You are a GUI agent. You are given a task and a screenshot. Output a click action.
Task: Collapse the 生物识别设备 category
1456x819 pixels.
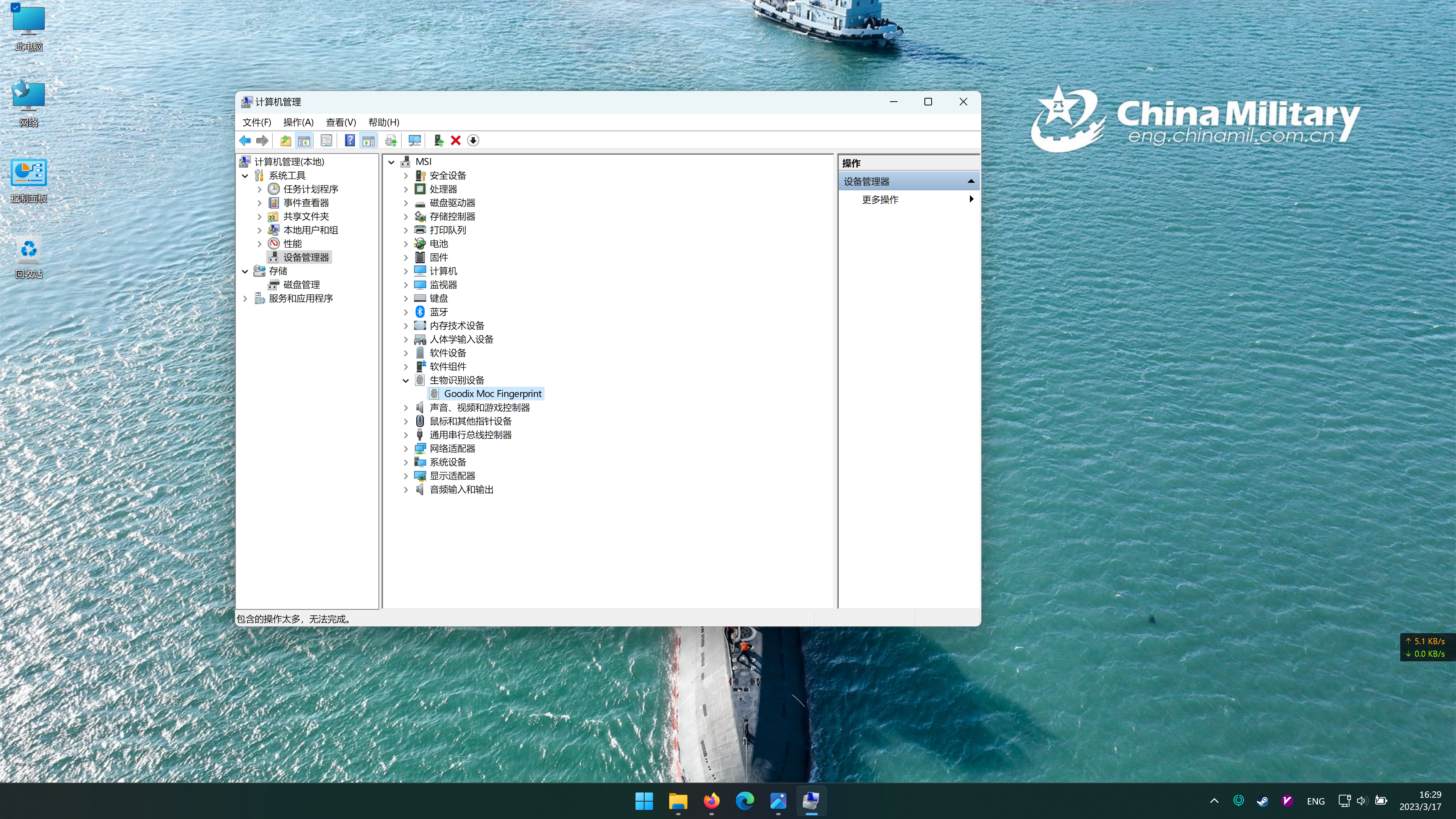click(405, 380)
